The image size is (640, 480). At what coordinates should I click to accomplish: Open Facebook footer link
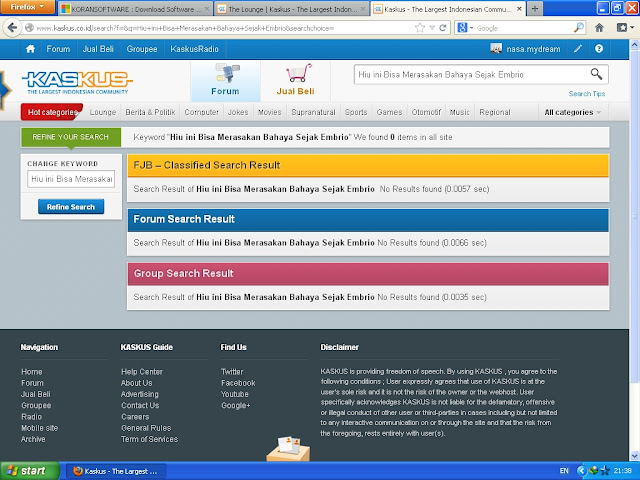pyautogui.click(x=238, y=383)
